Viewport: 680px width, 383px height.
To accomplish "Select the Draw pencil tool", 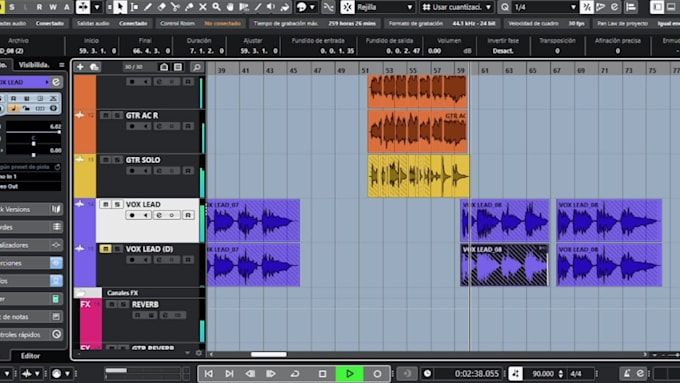I will [148, 7].
